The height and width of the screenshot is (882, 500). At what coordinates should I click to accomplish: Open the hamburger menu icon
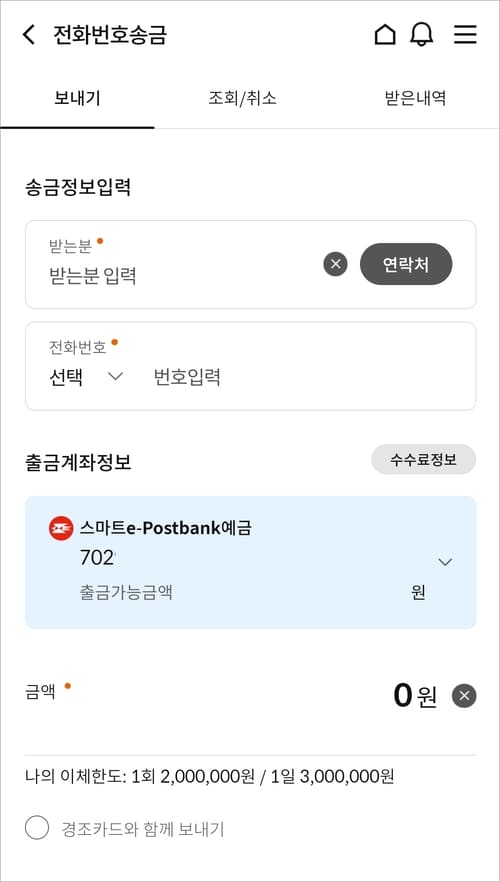click(x=465, y=35)
